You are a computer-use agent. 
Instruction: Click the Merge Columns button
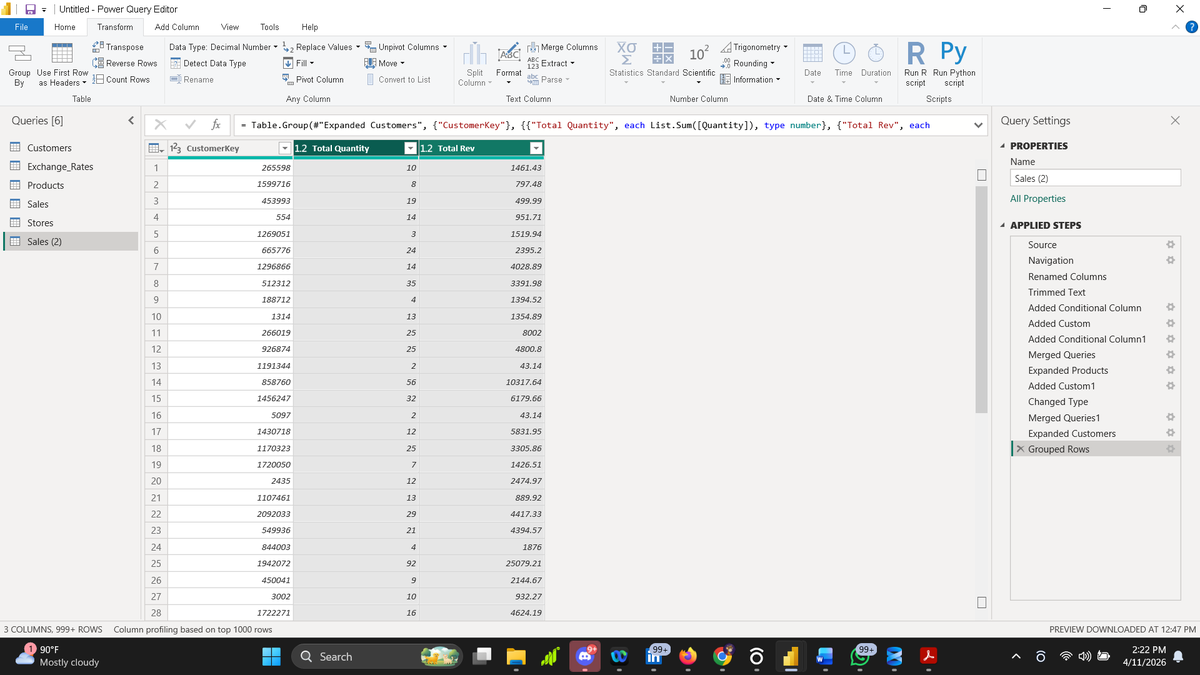562,47
